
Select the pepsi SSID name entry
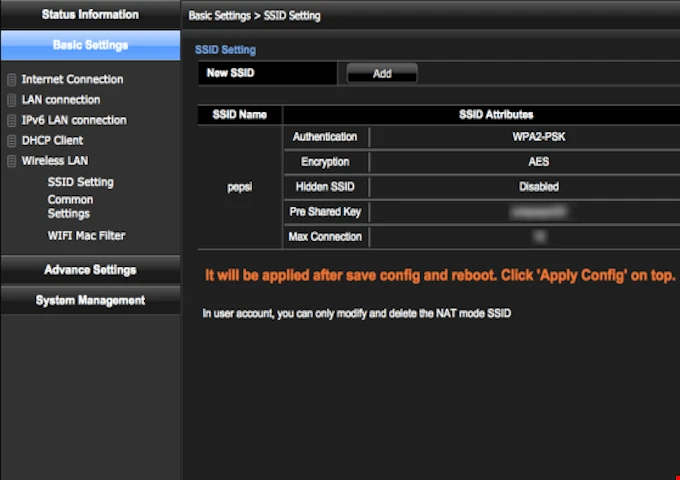[240, 187]
